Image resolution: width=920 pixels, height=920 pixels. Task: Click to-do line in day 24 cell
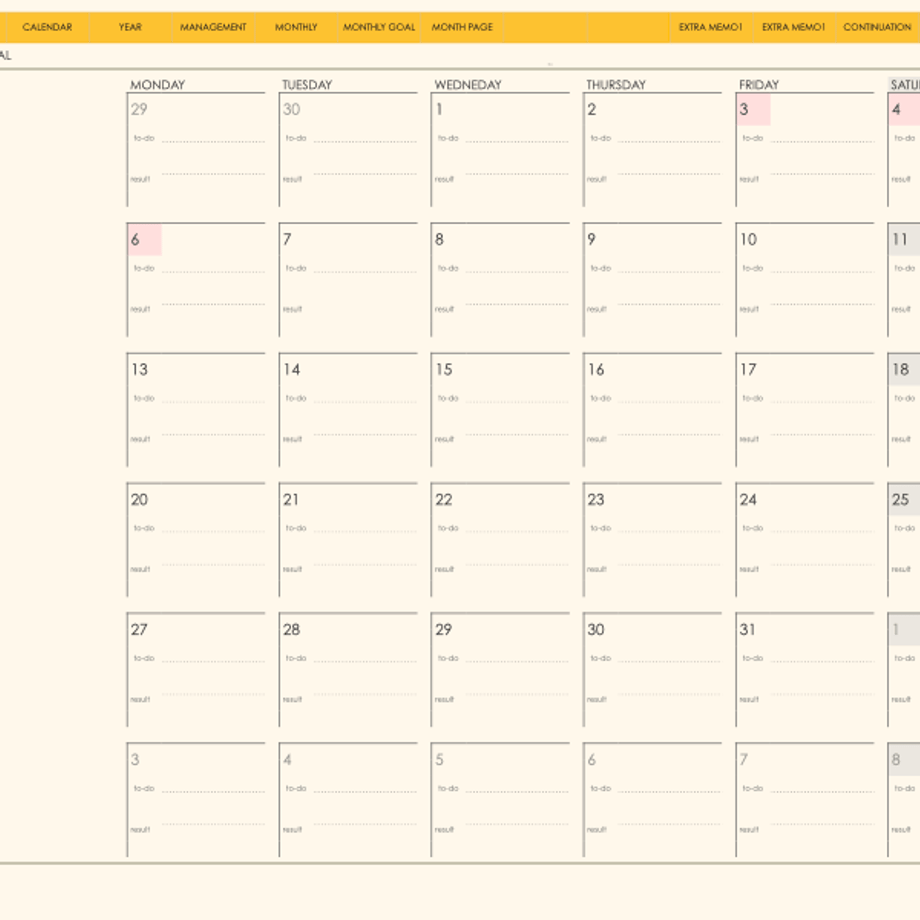pos(823,532)
